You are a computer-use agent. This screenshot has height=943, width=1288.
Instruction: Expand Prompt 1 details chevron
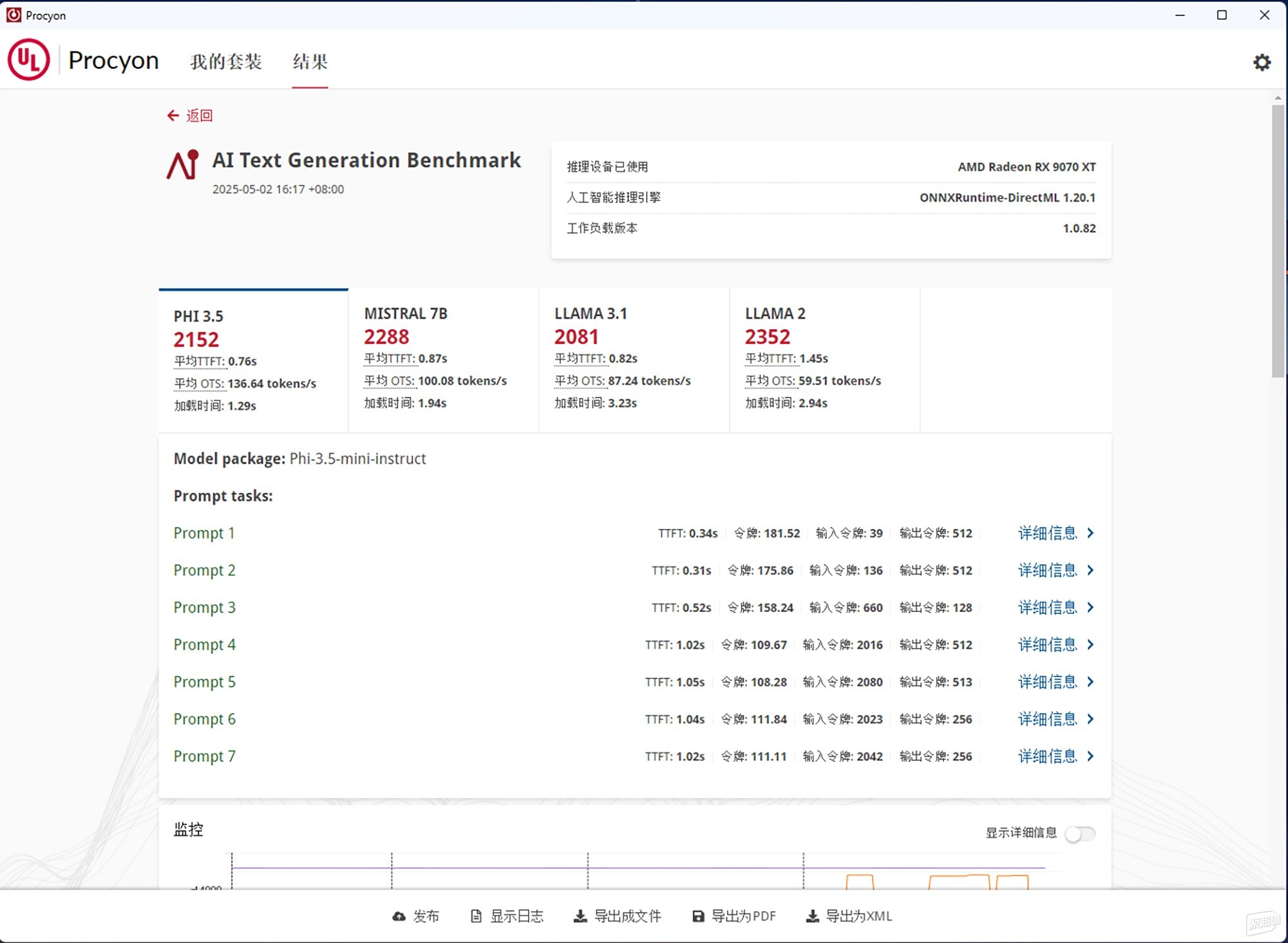1090,533
